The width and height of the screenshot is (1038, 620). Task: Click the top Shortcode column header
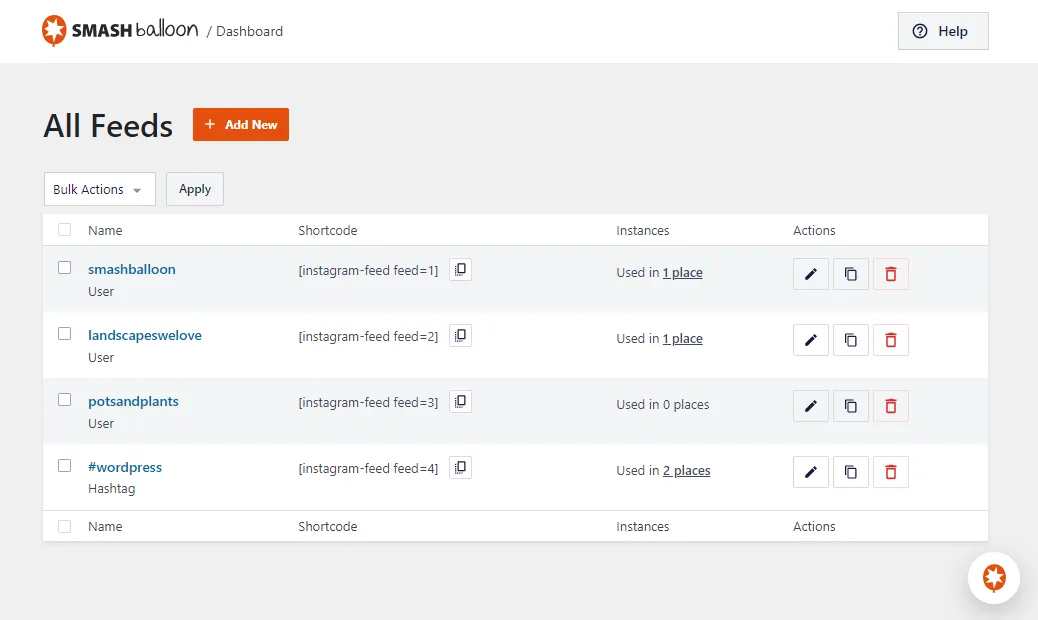(x=328, y=230)
